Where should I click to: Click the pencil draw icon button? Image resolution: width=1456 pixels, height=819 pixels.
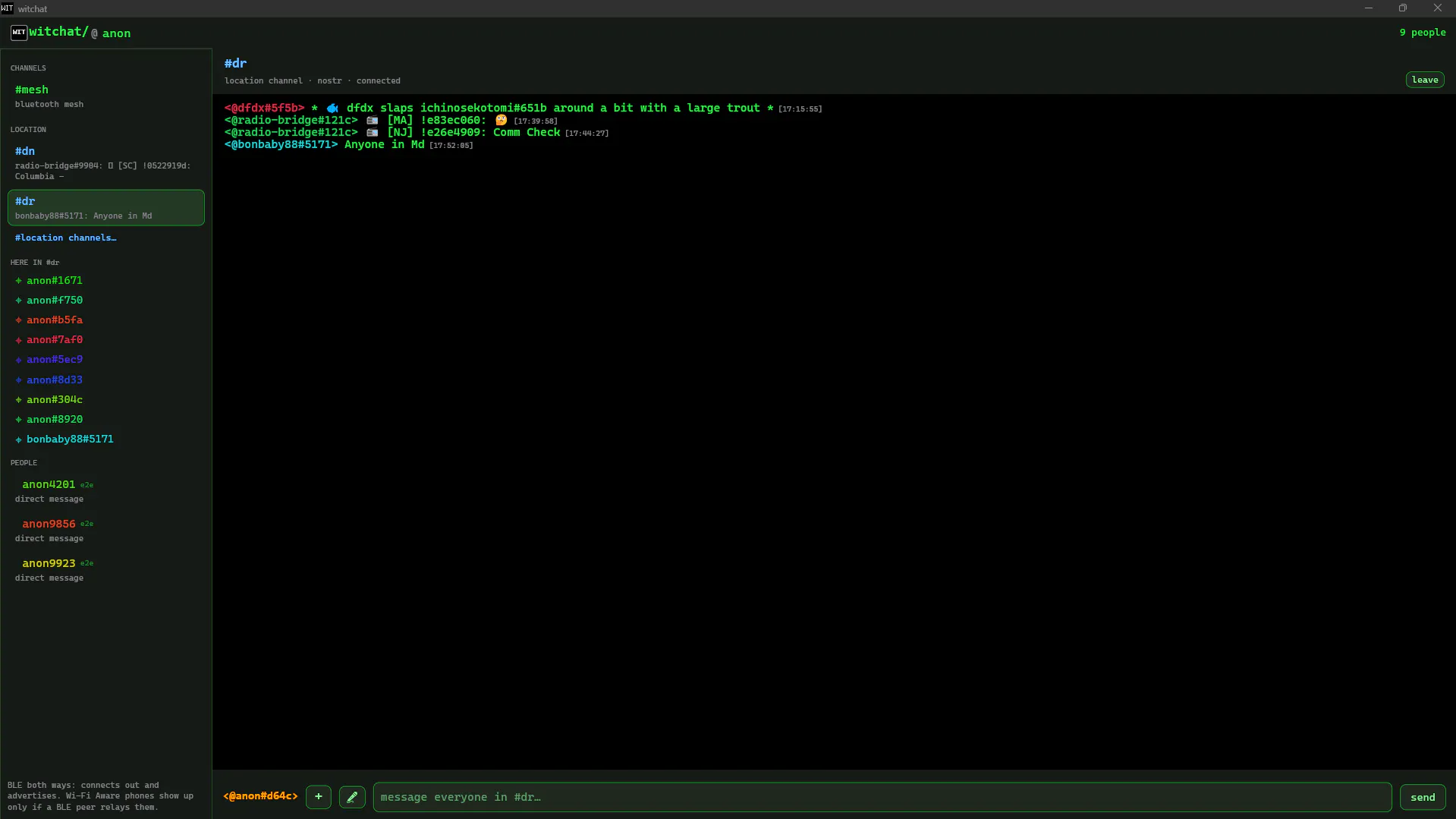pyautogui.click(x=352, y=797)
